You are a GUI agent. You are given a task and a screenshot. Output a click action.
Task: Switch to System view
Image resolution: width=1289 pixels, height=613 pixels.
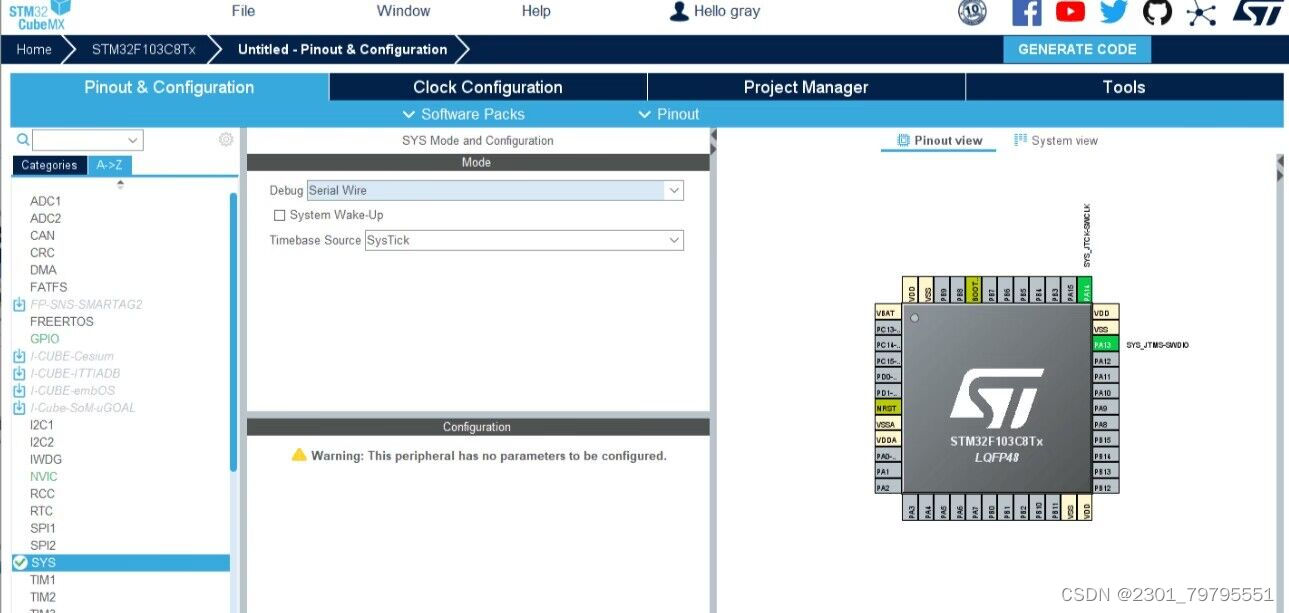[1056, 140]
